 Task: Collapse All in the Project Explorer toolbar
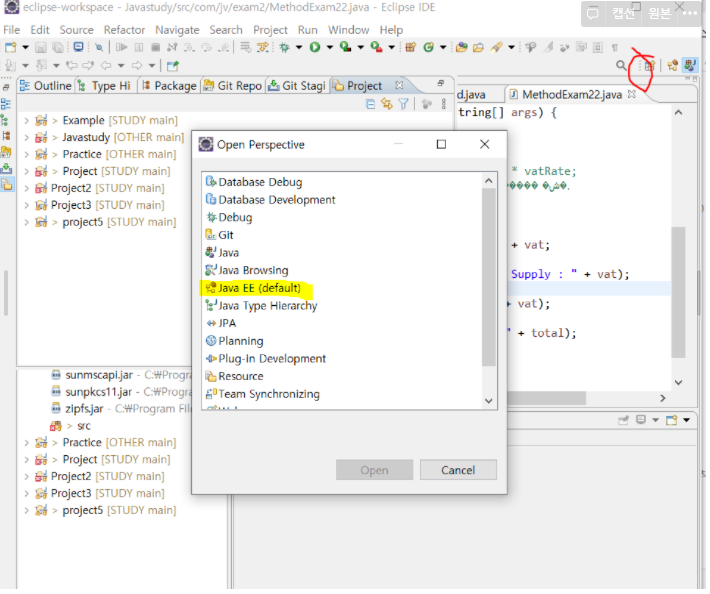370,104
